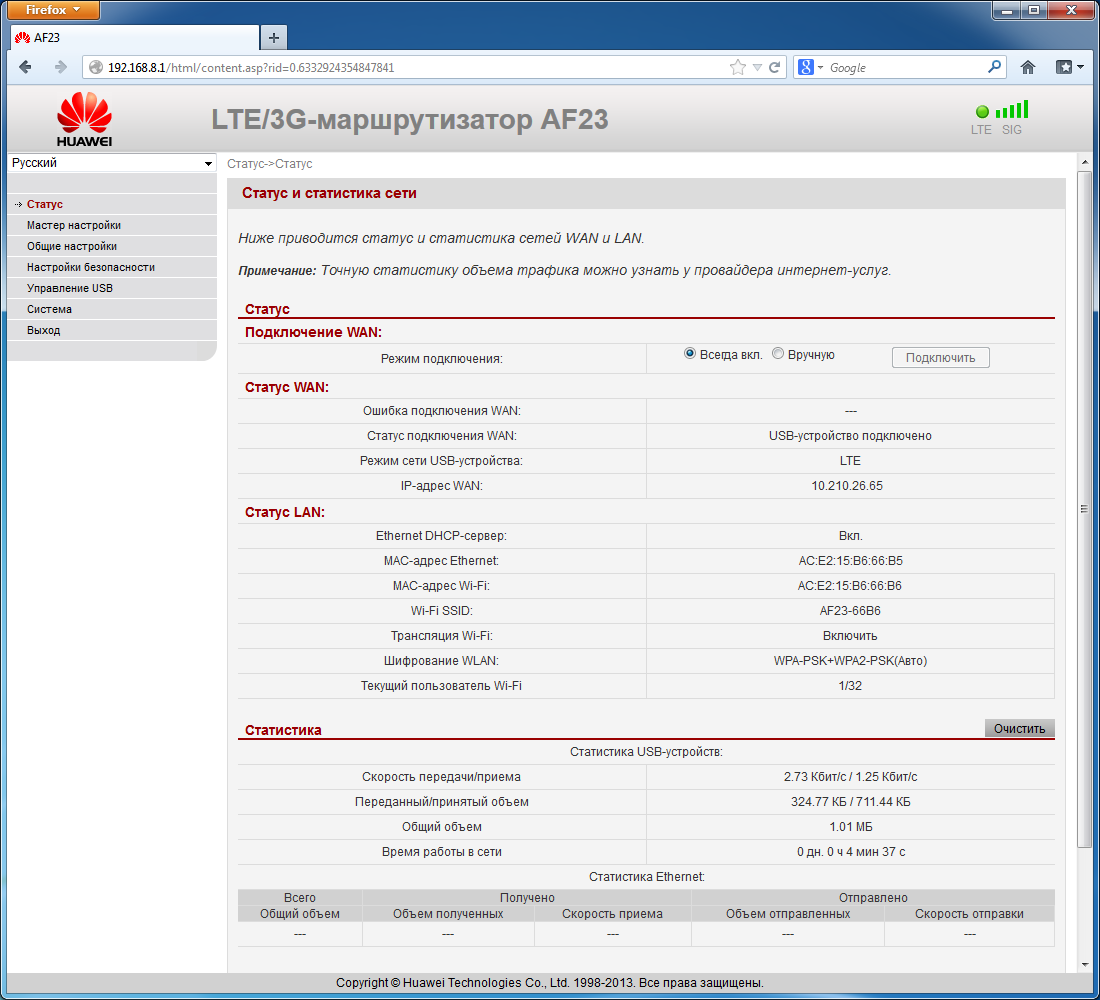Viewport: 1100px width, 1000px height.
Task: Click the Ethernet MAC AC:E2:15:B6:66:B5
Action: click(x=850, y=561)
